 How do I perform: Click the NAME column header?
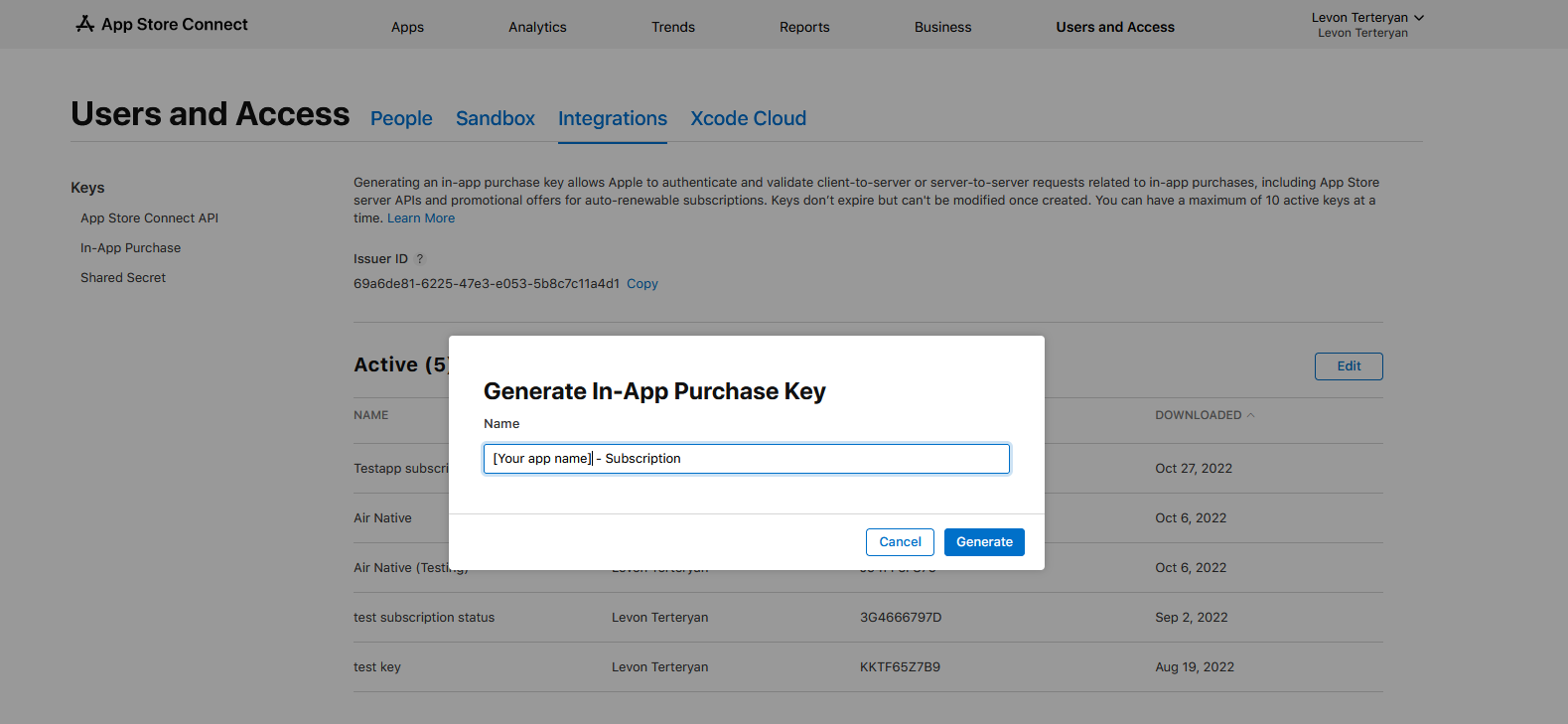tap(371, 415)
